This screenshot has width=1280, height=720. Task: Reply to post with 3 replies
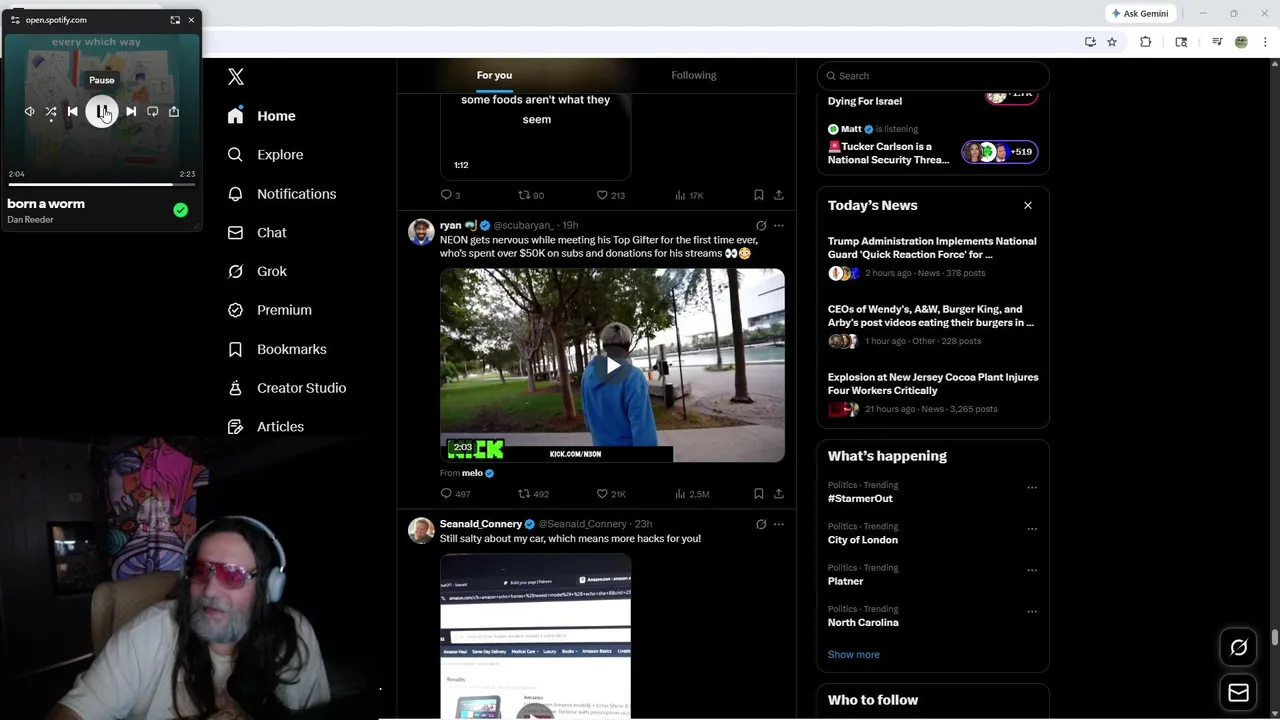pos(450,195)
